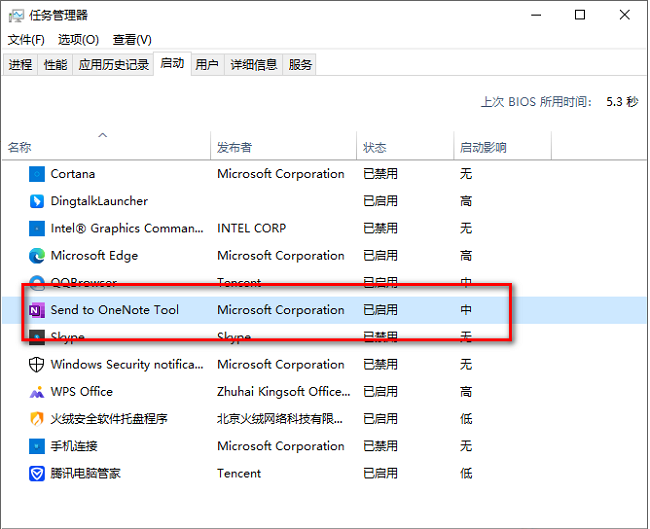Image resolution: width=650 pixels, height=529 pixels.
Task: Click the WPS Office icon
Action: coord(36,392)
